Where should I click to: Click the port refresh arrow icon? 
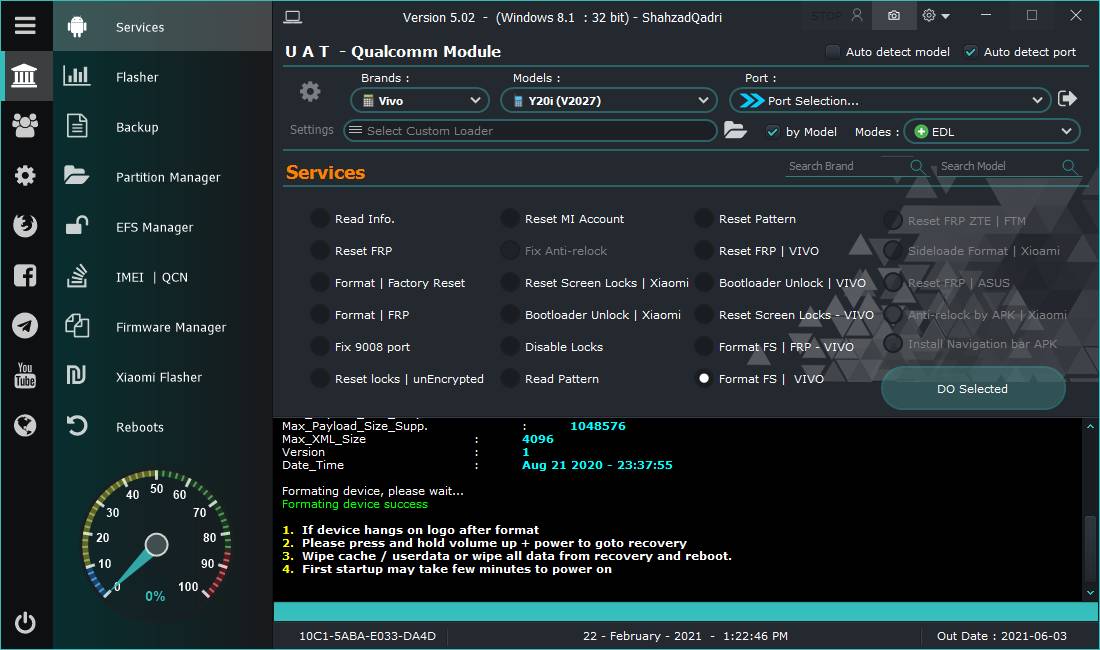(x=1067, y=99)
